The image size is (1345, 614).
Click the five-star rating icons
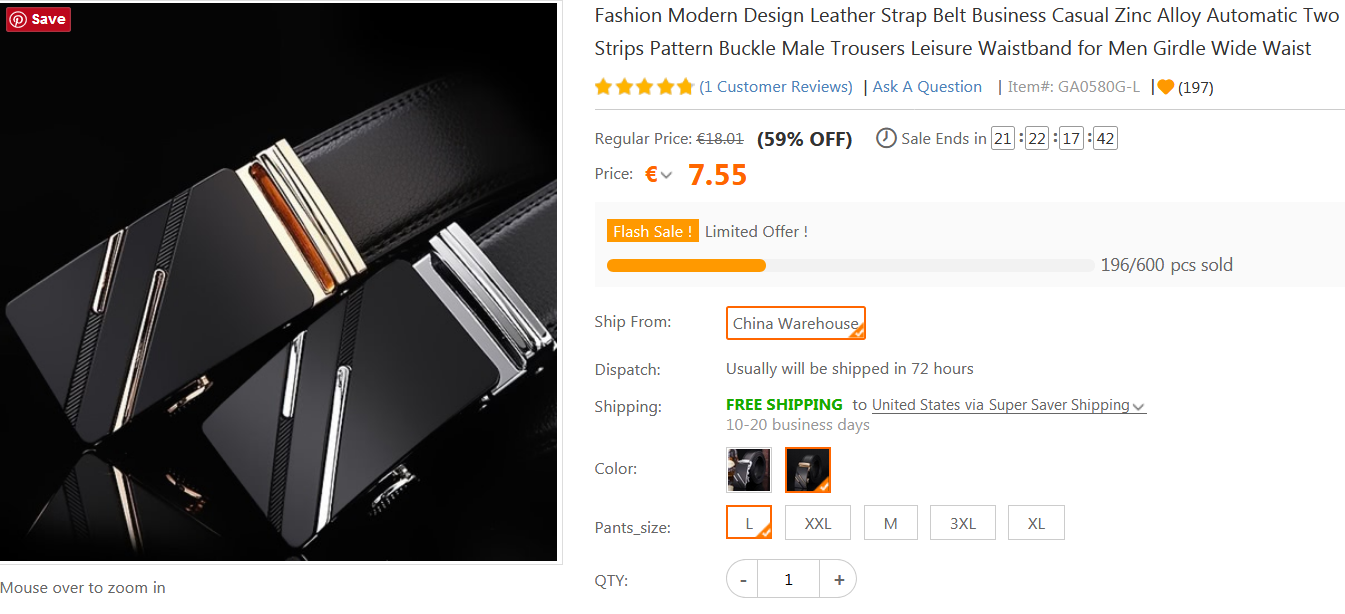coord(644,87)
